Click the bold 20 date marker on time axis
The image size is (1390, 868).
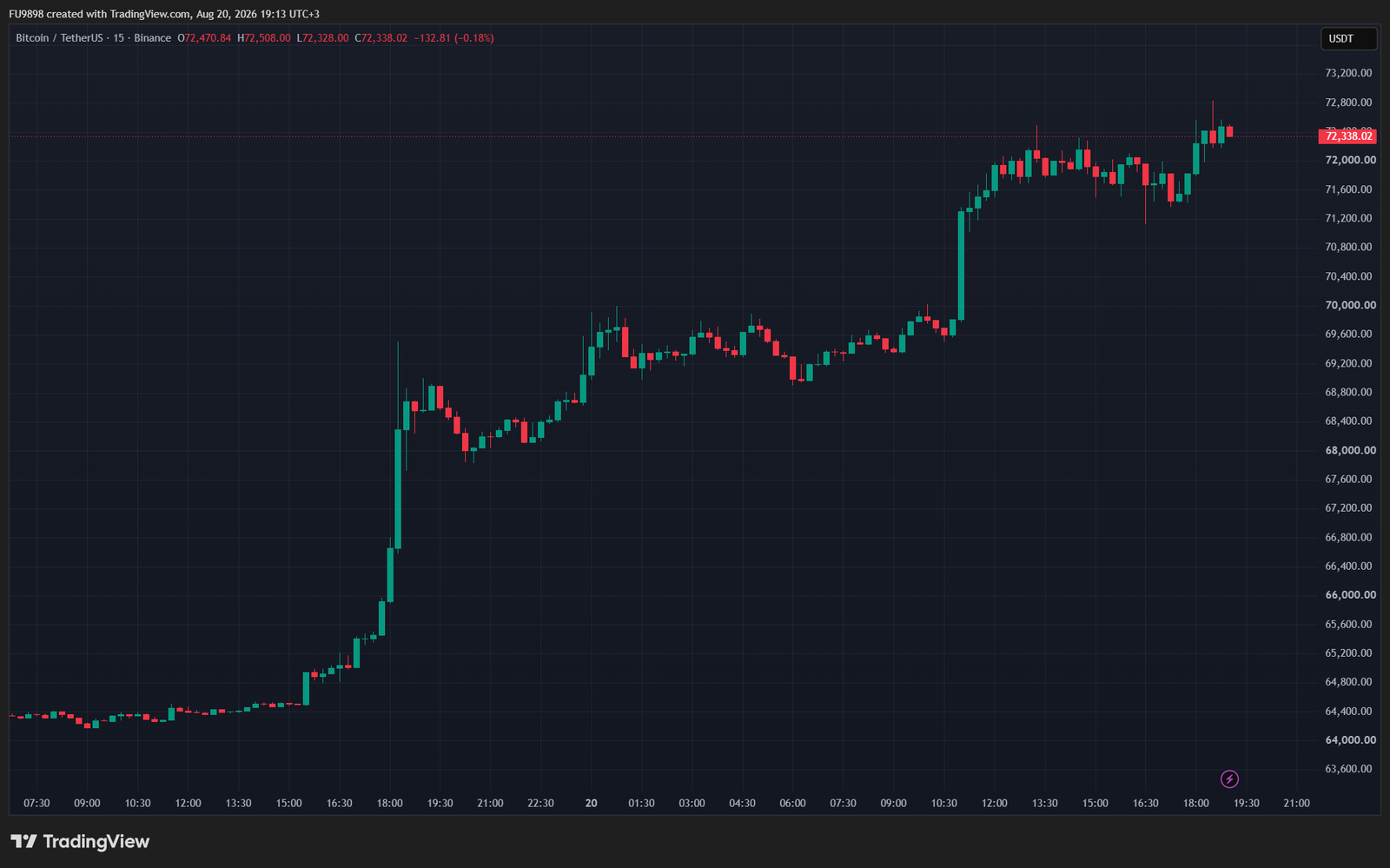(x=592, y=803)
